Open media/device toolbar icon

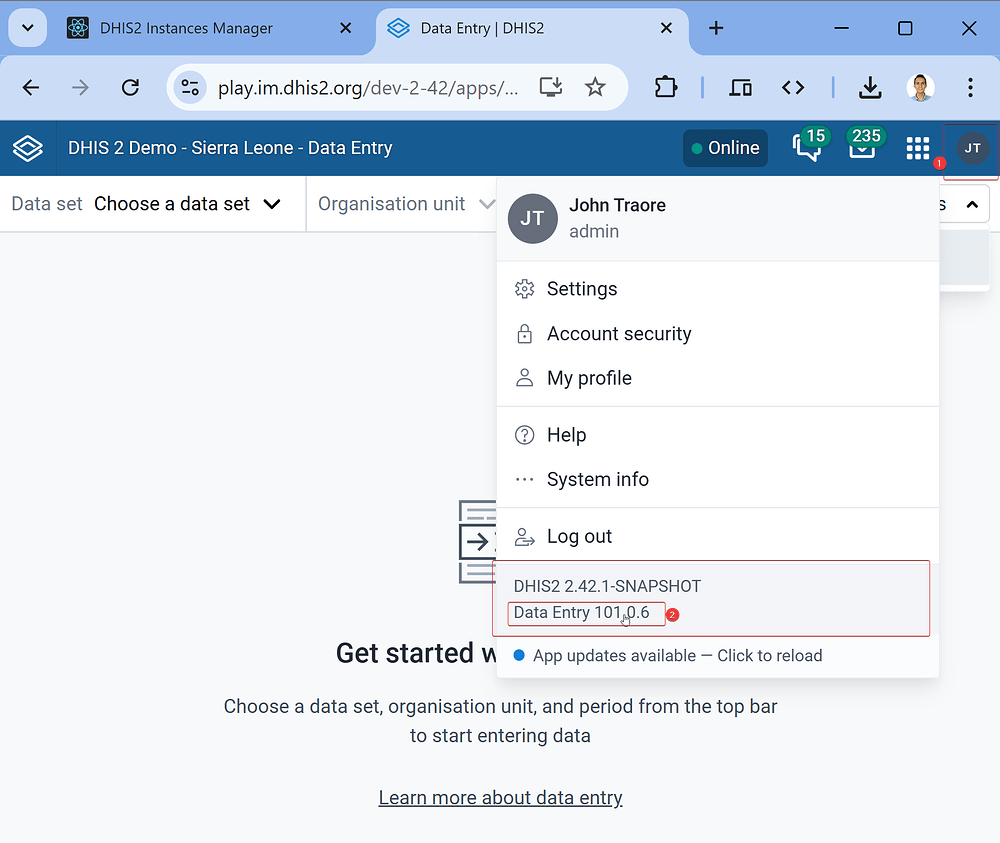pyautogui.click(x=740, y=87)
